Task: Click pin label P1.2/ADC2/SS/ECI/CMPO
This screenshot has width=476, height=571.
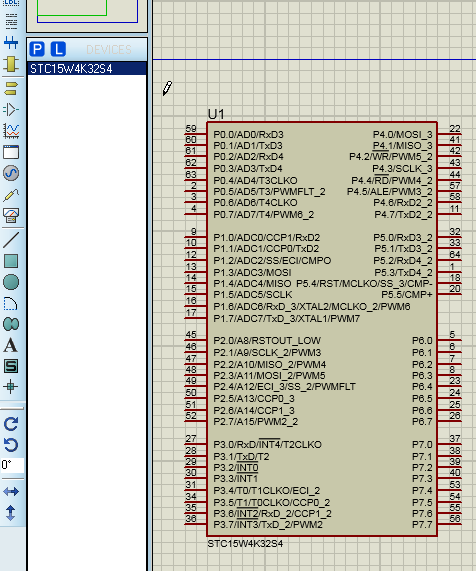Action: coord(272,261)
